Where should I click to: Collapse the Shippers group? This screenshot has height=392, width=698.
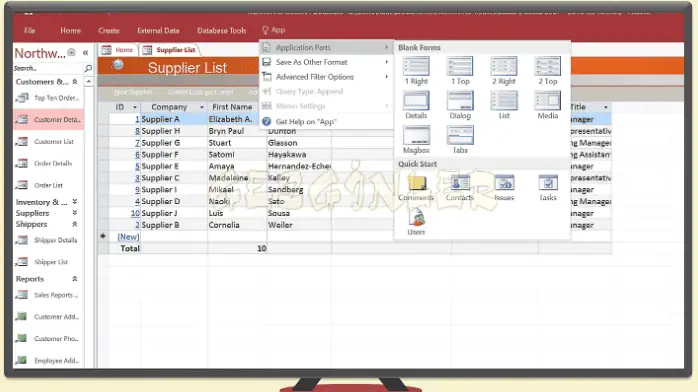[x=75, y=224]
